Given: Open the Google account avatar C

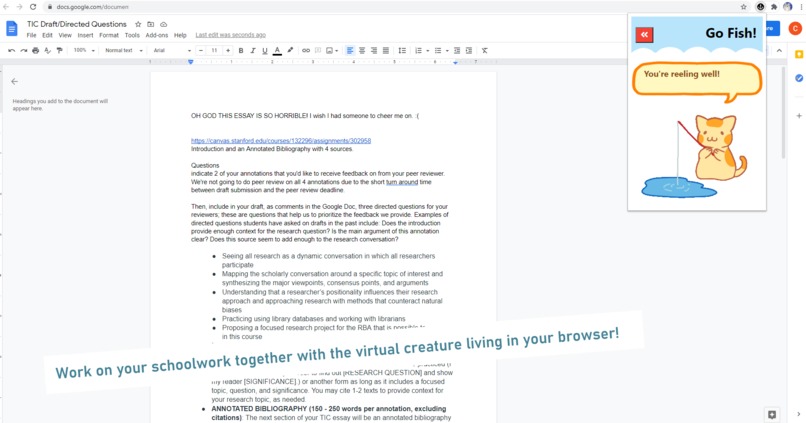Looking at the screenshot, I should (x=795, y=28).
